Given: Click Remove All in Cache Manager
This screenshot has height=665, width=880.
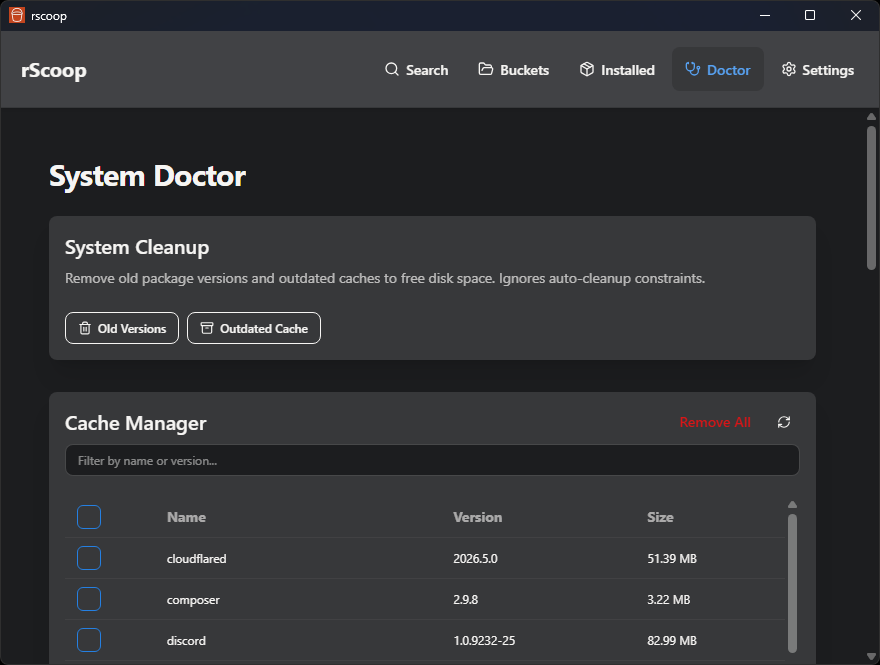Looking at the screenshot, I should pos(715,422).
